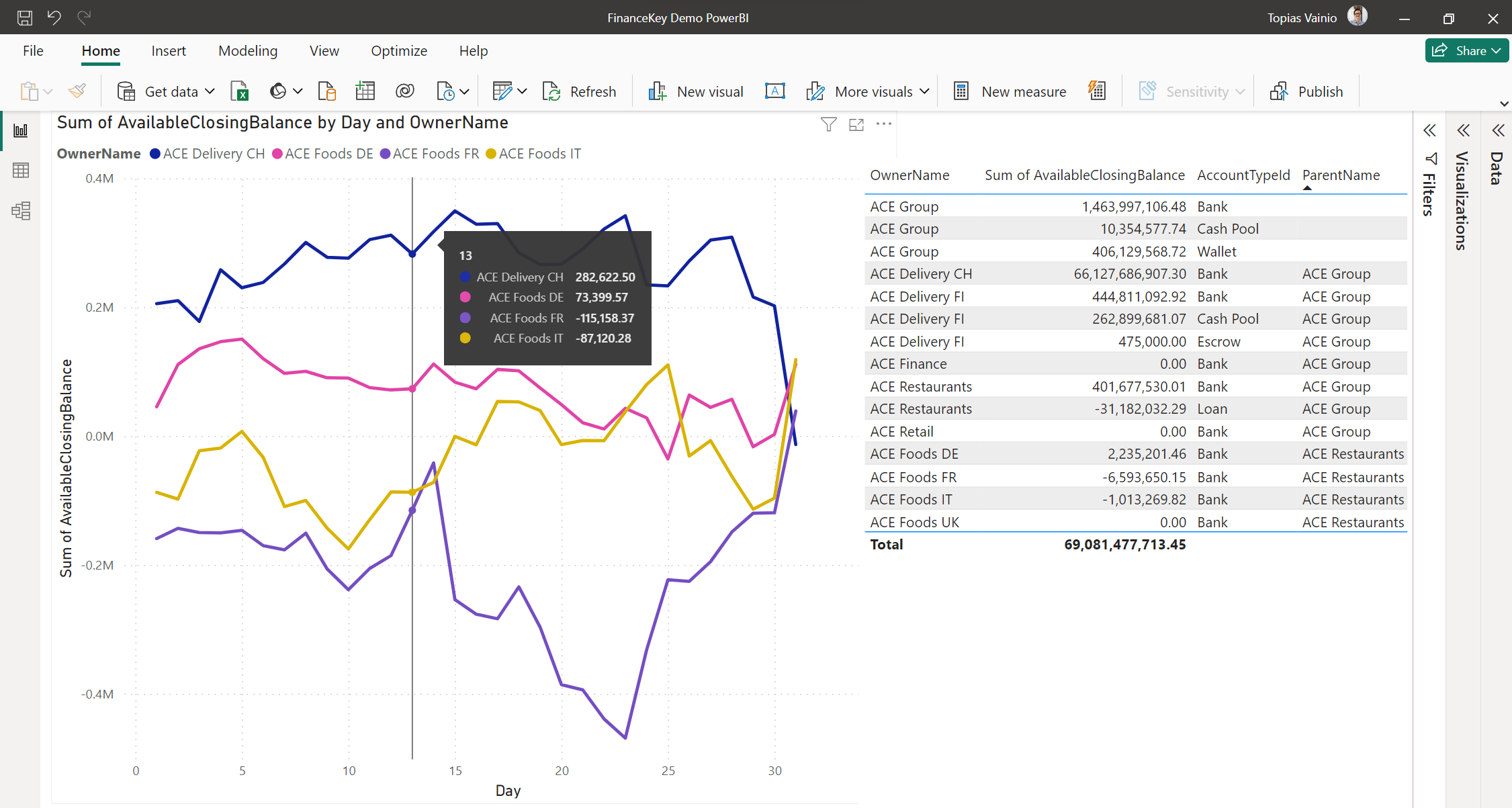Screen dimensions: 1512x808
Task: Open Recent sources dropdown arrow
Action: coord(465,91)
